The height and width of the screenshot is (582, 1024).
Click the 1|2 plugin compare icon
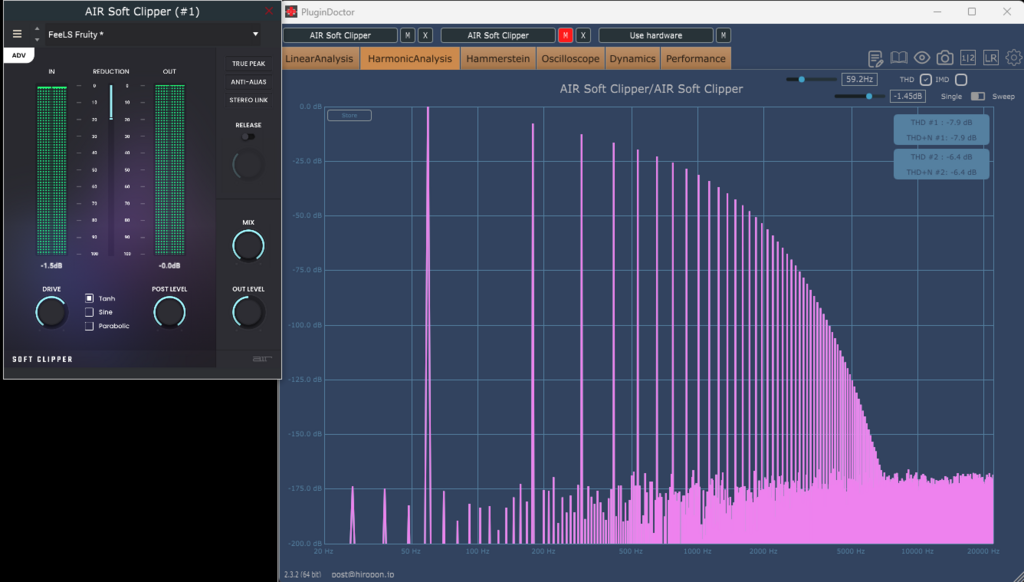pos(968,57)
